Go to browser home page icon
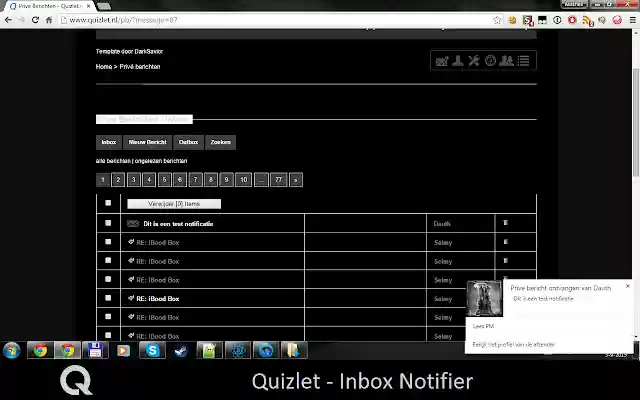Image resolution: width=640 pixels, height=400 pixels. 49,20
